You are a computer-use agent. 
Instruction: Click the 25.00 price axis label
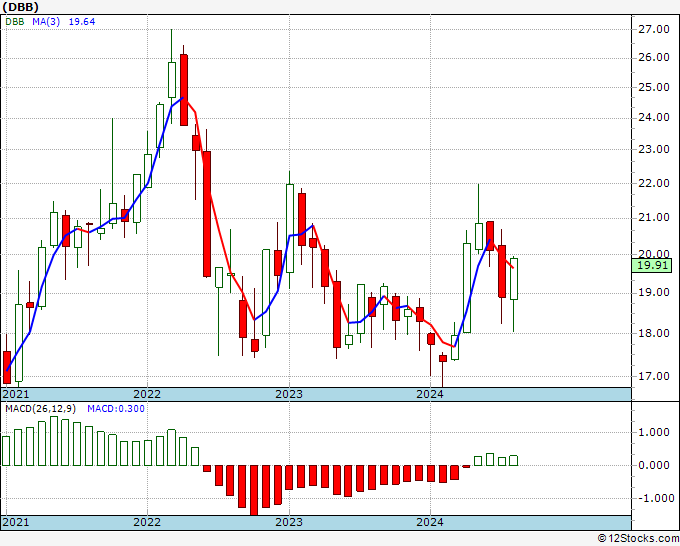[x=654, y=87]
